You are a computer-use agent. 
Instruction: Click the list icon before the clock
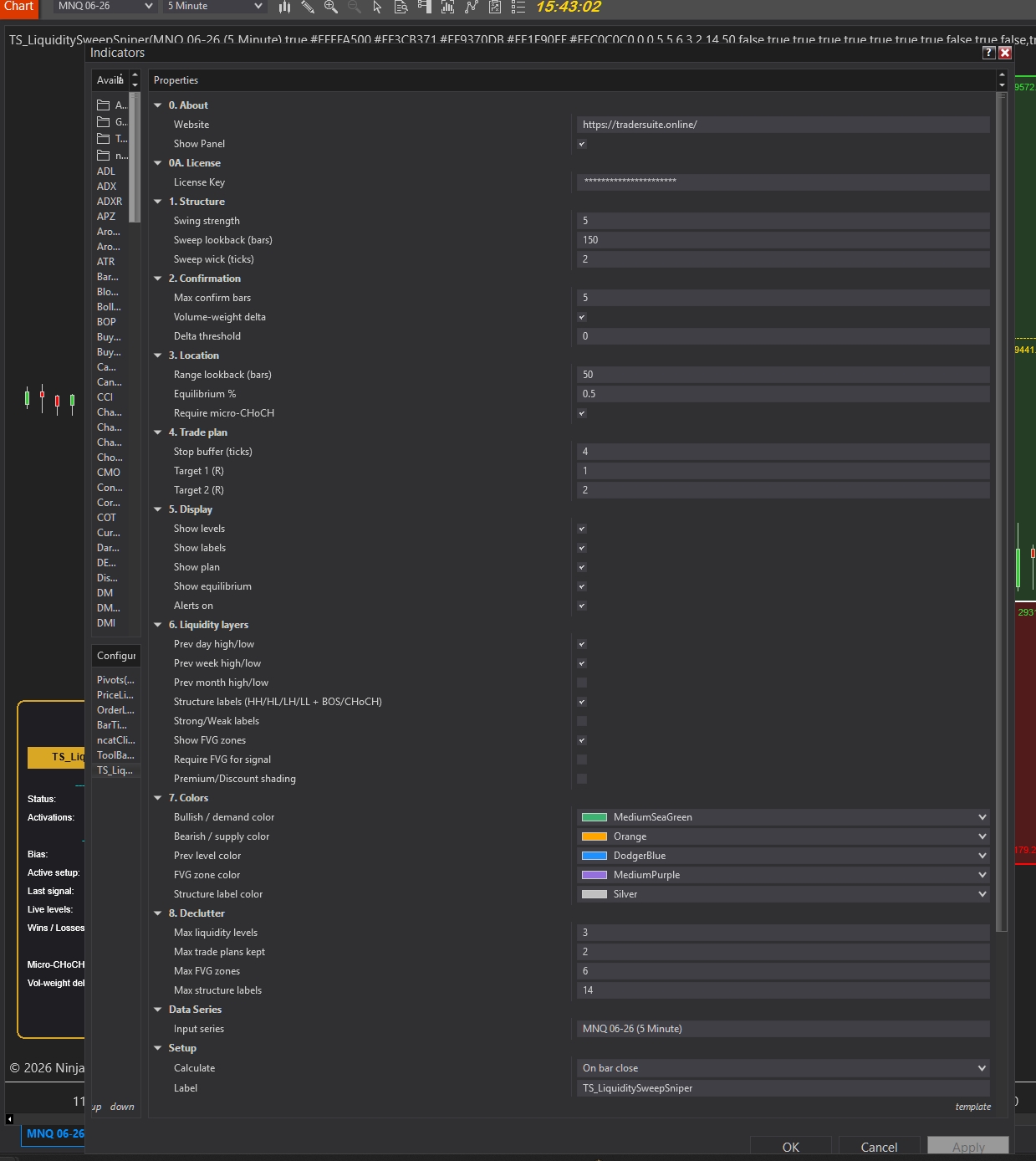coord(518,7)
